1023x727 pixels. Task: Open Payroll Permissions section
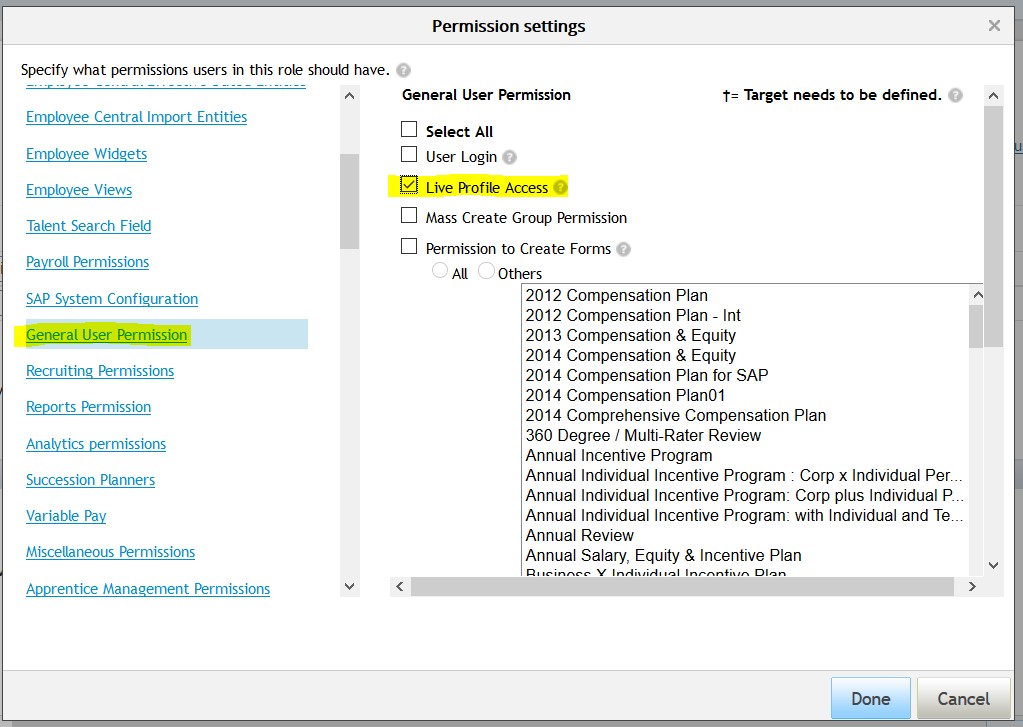point(87,262)
